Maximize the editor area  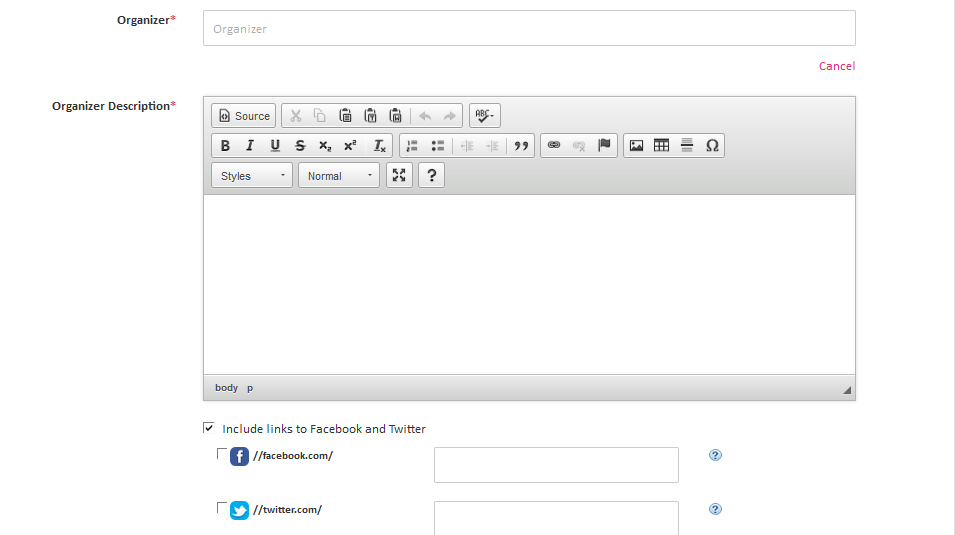point(399,176)
